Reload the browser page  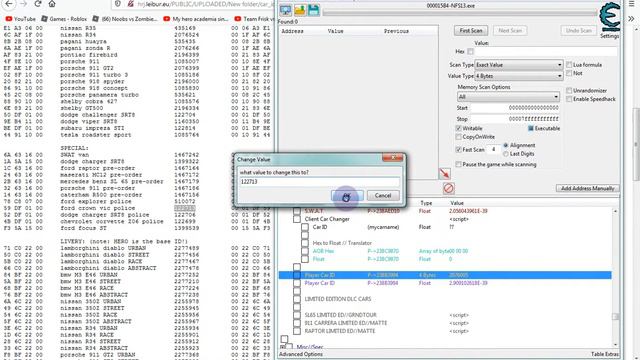point(38,4)
